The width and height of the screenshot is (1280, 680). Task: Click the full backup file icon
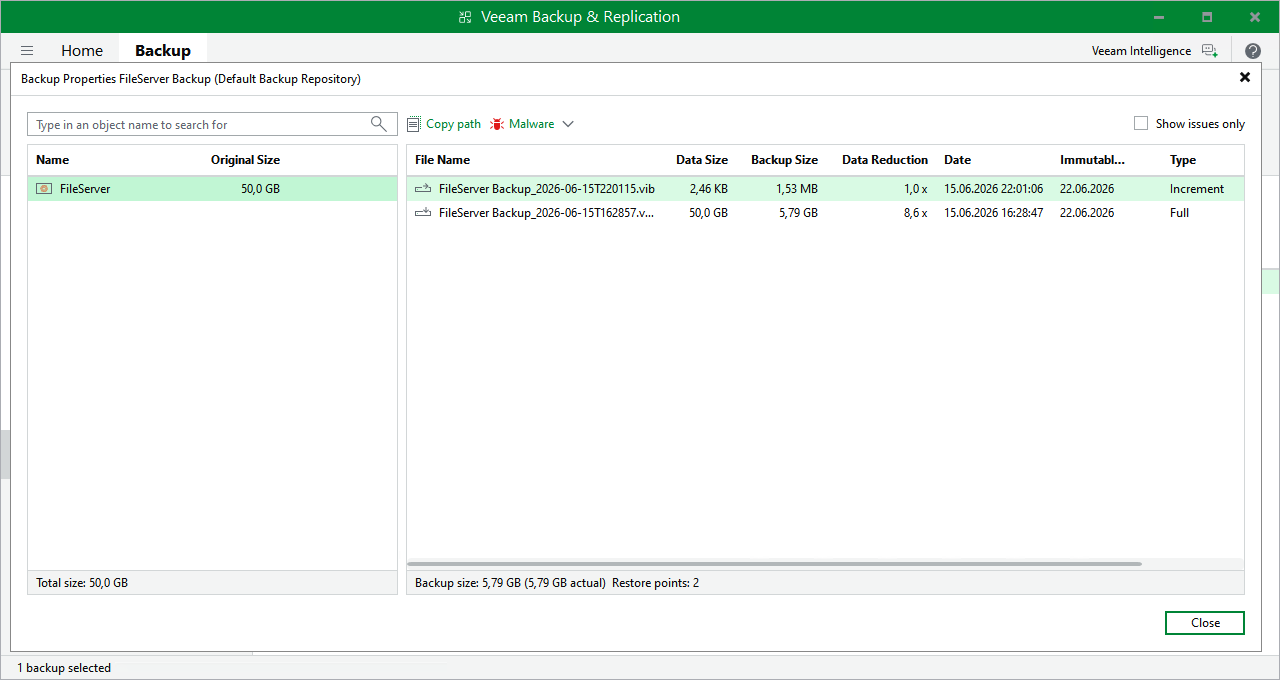click(423, 212)
